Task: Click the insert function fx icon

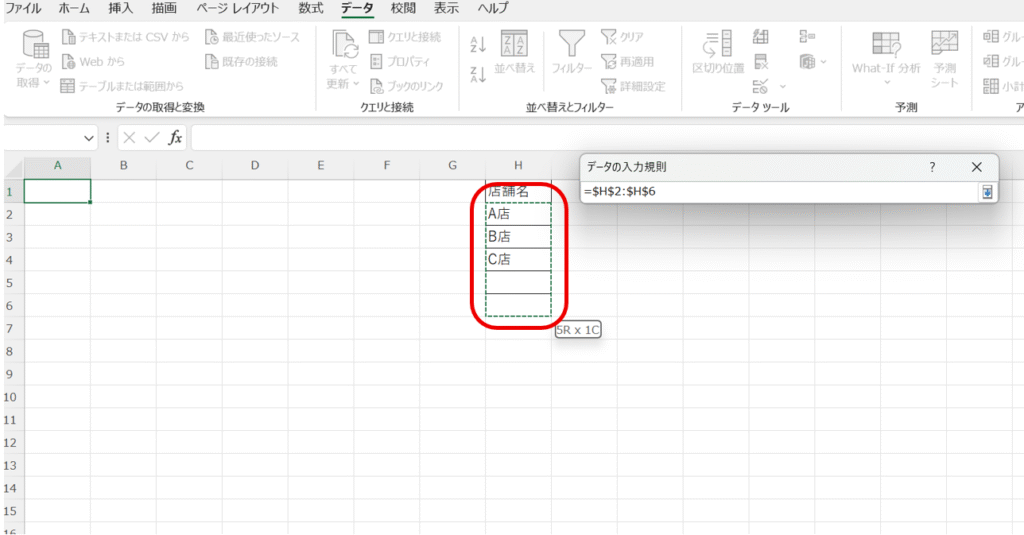Action: (x=175, y=138)
